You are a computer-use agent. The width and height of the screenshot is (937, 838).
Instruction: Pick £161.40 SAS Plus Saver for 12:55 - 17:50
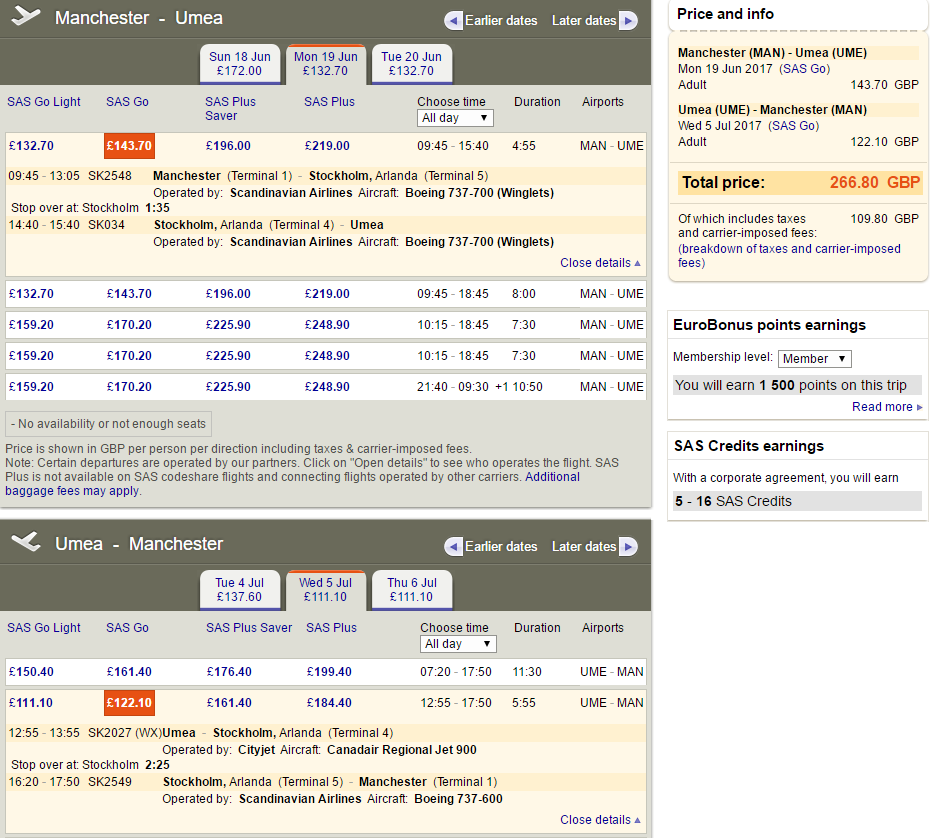229,703
